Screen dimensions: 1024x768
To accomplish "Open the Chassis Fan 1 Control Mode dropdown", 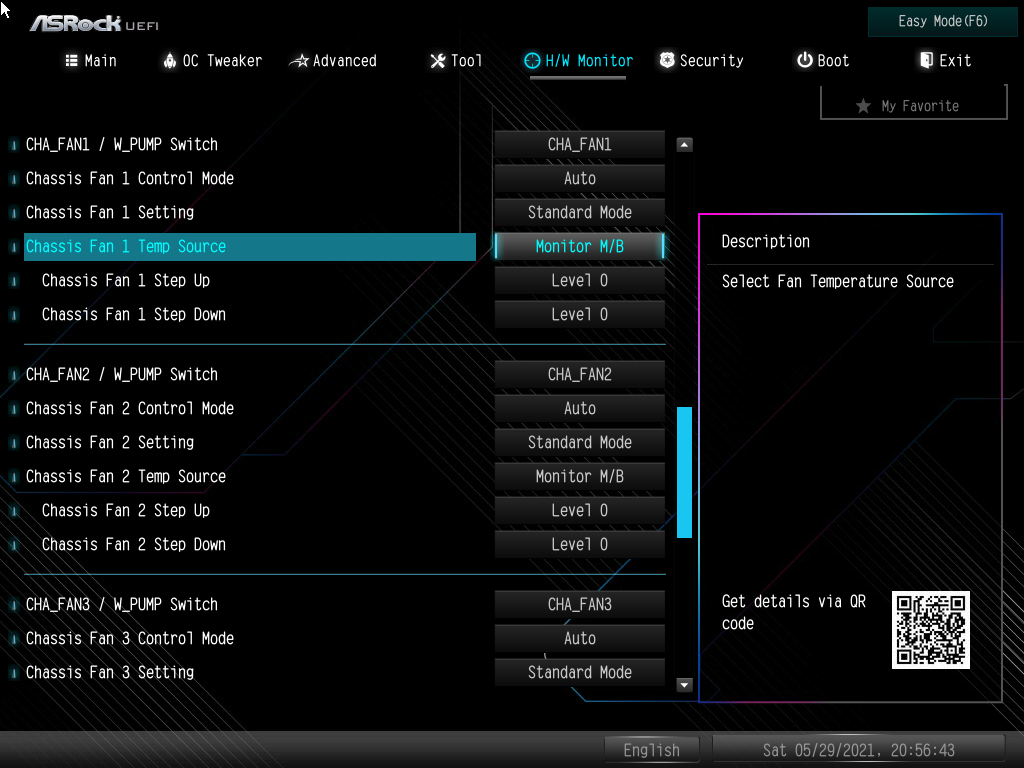I will (x=579, y=178).
